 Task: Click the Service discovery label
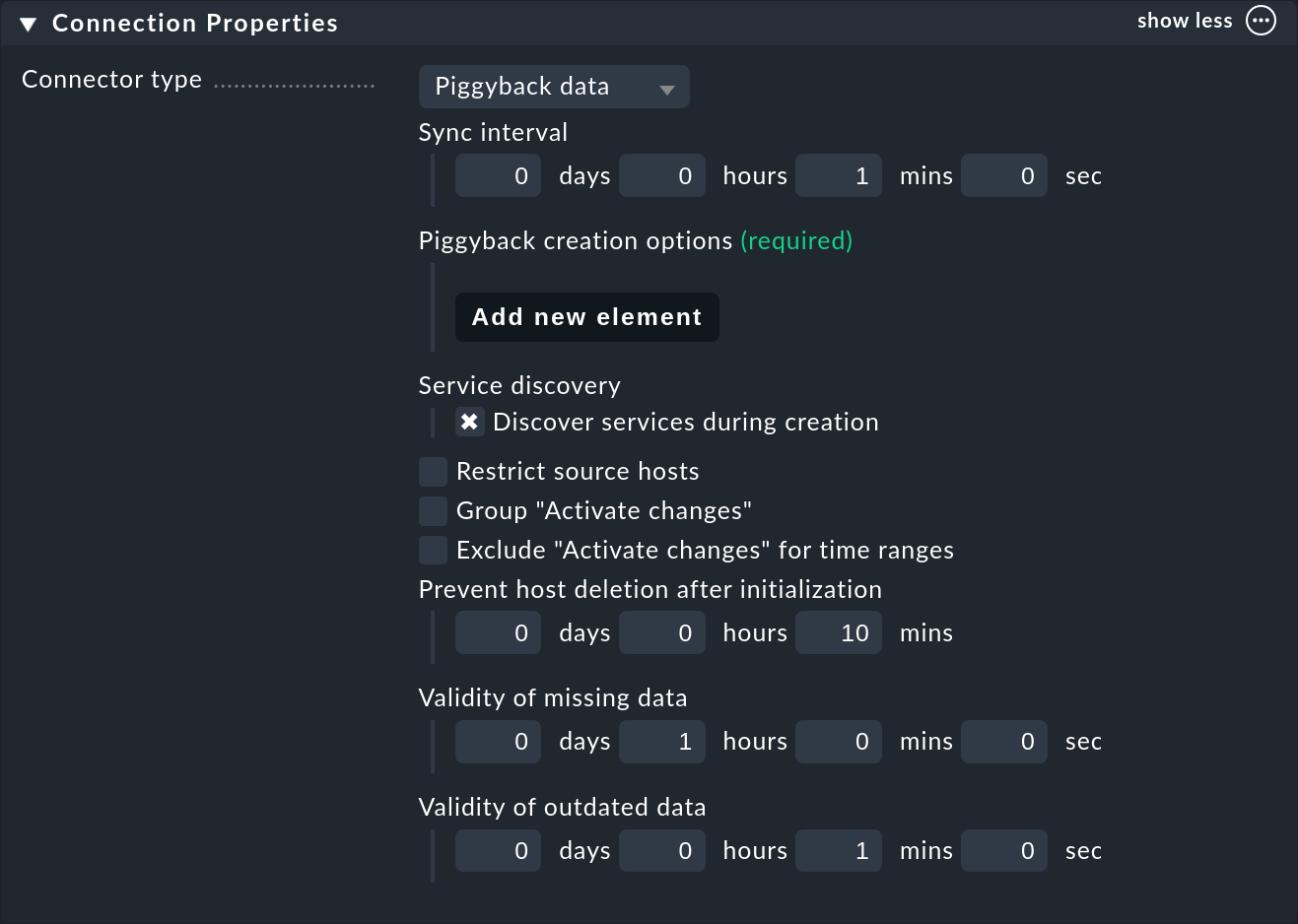click(519, 386)
